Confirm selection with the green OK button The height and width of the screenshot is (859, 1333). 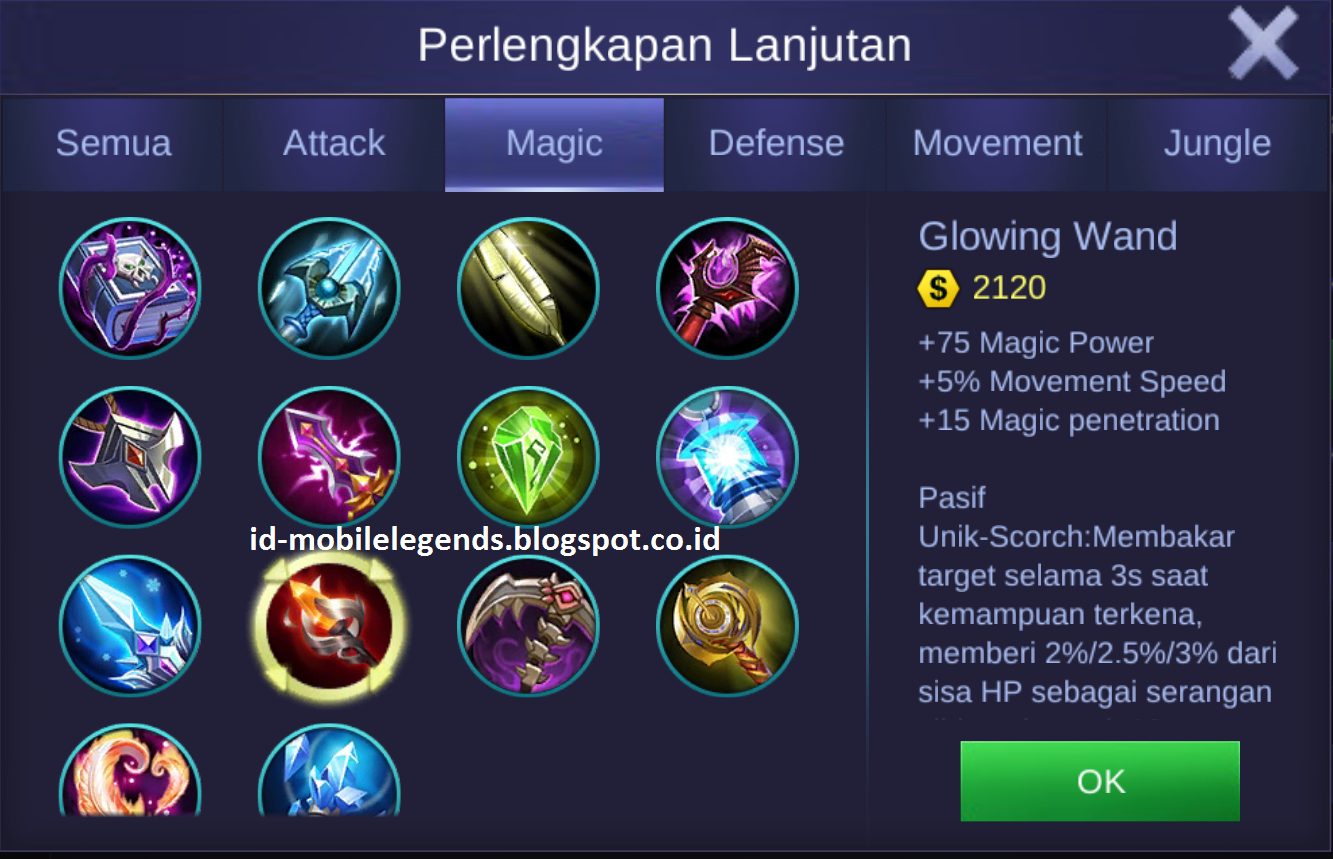point(1100,781)
